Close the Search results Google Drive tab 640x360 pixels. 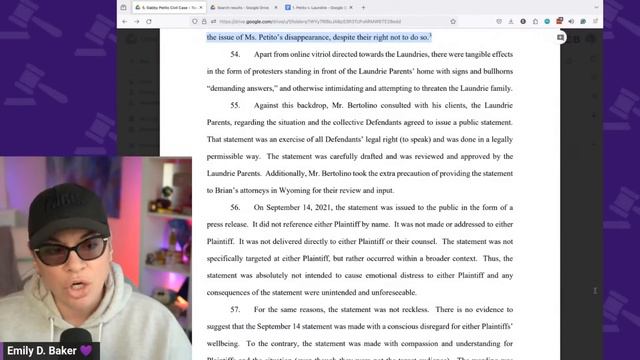[x=276, y=7]
